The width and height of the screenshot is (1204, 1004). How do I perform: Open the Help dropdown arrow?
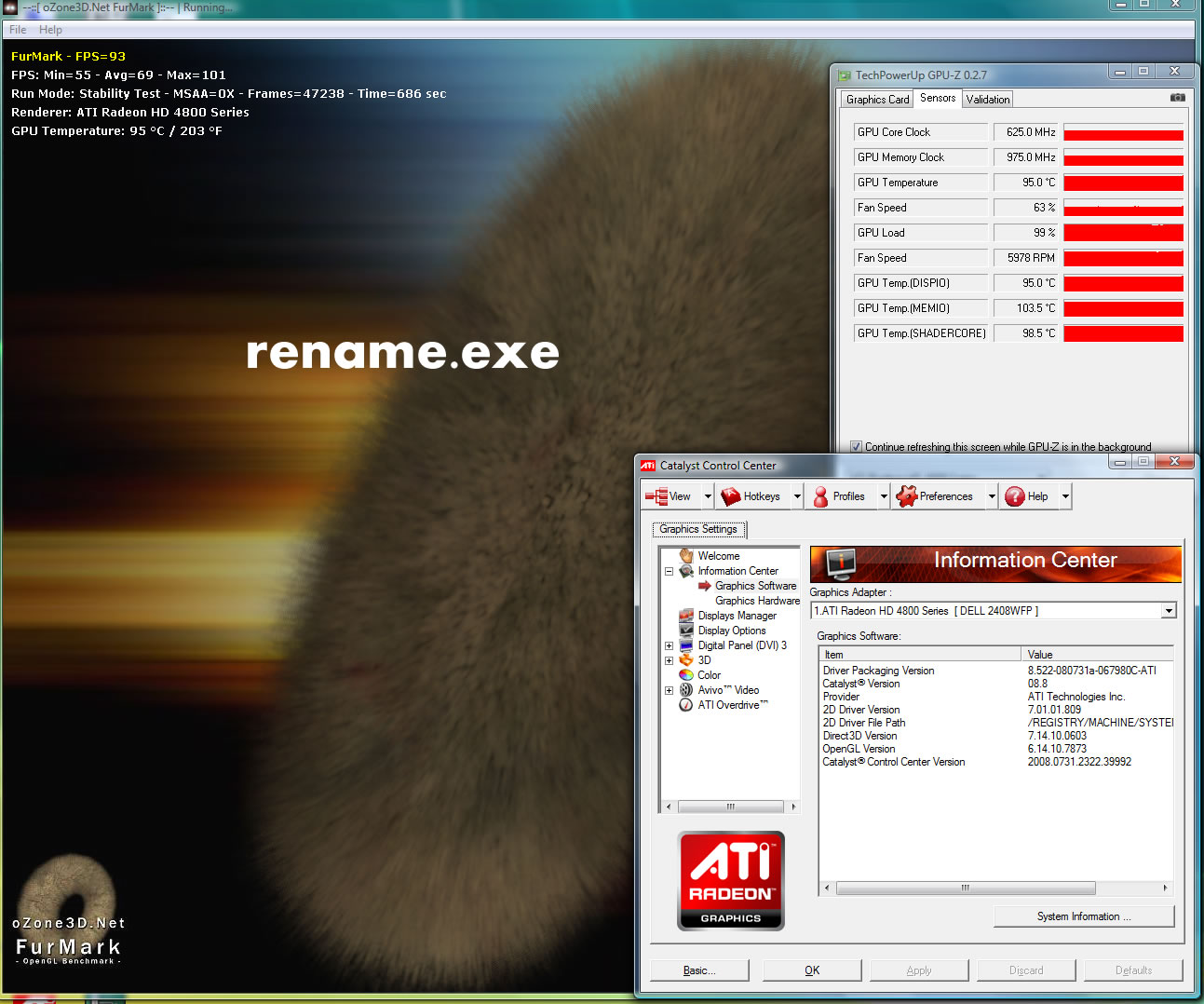click(1065, 496)
